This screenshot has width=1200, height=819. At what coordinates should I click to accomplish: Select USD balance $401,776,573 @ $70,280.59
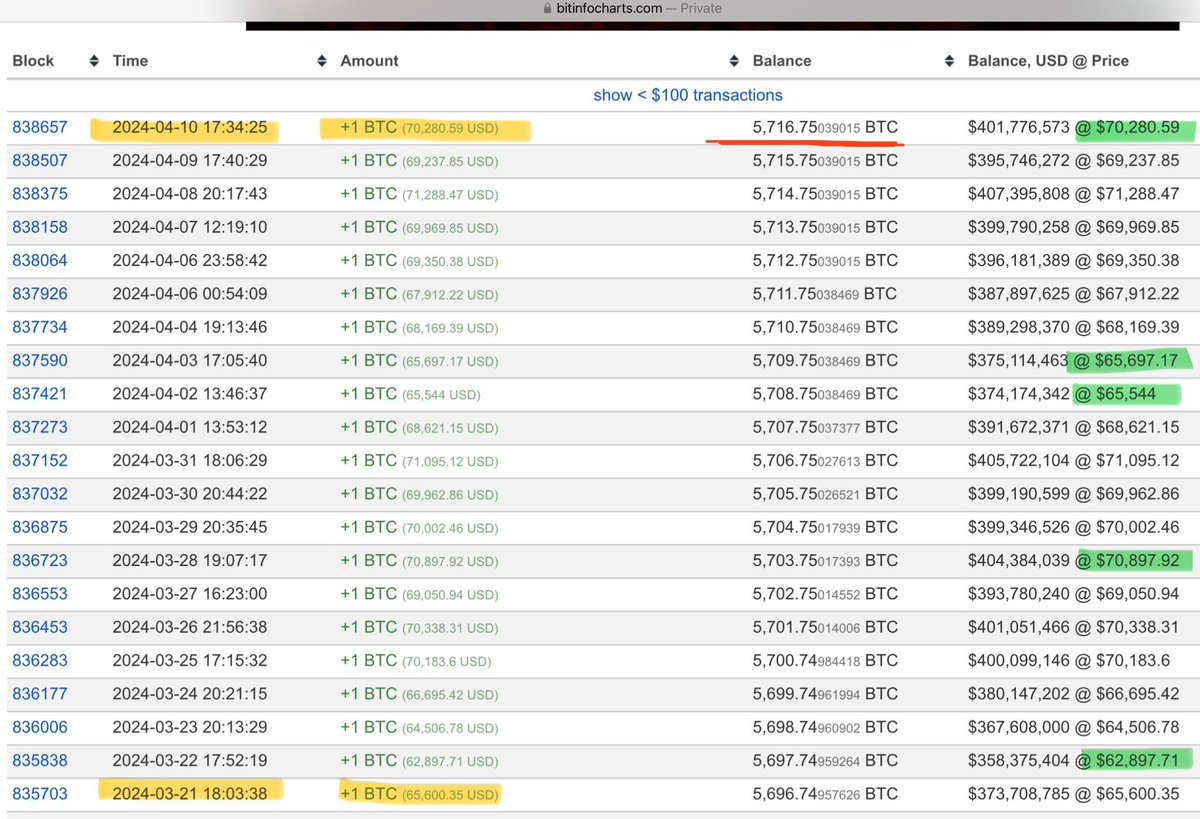pyautogui.click(x=1073, y=127)
